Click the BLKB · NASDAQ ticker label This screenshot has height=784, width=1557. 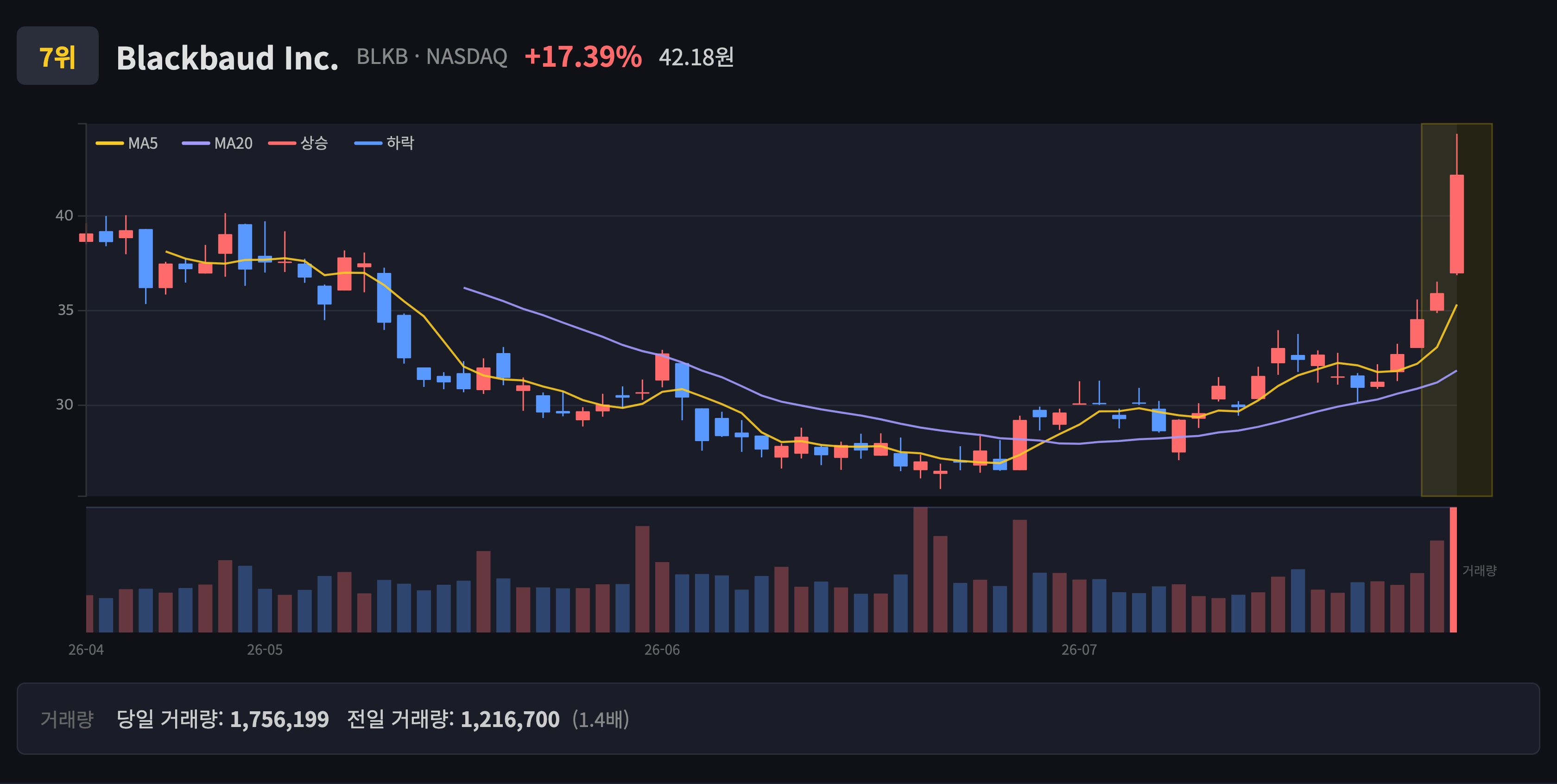pos(431,57)
